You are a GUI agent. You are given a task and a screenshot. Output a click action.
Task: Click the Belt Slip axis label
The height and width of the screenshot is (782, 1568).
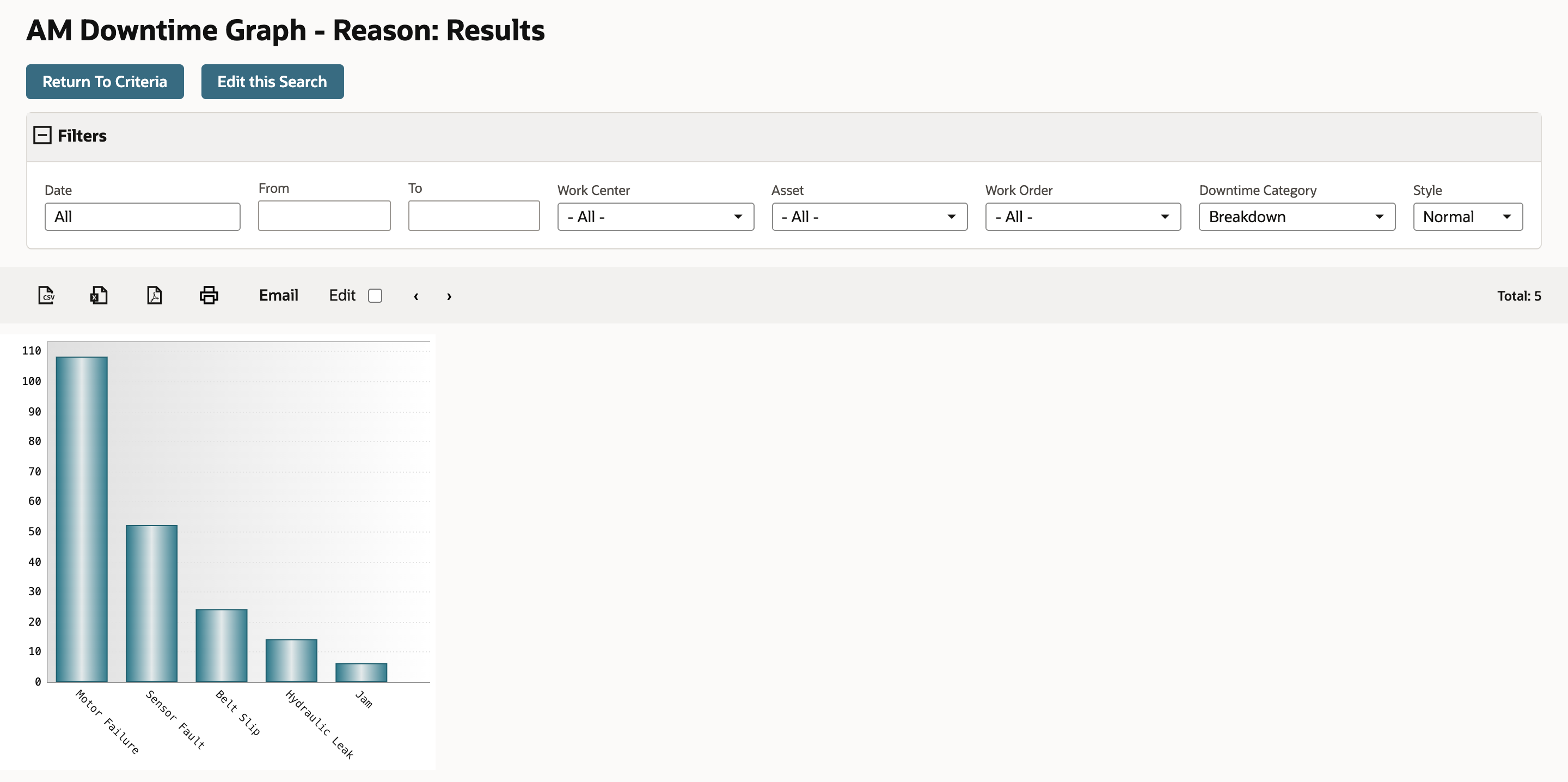pyautogui.click(x=238, y=713)
